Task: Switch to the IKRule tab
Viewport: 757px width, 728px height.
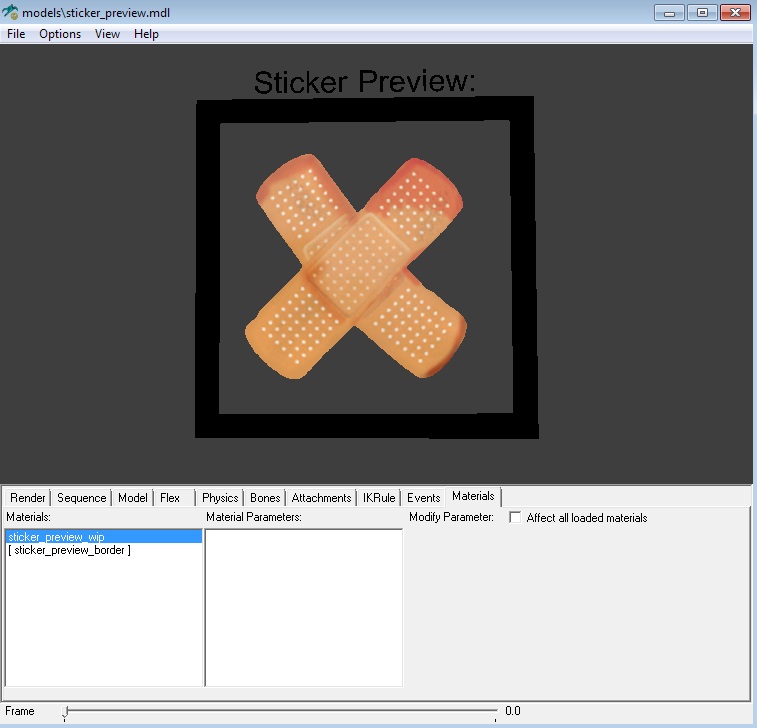Action: coord(379,498)
